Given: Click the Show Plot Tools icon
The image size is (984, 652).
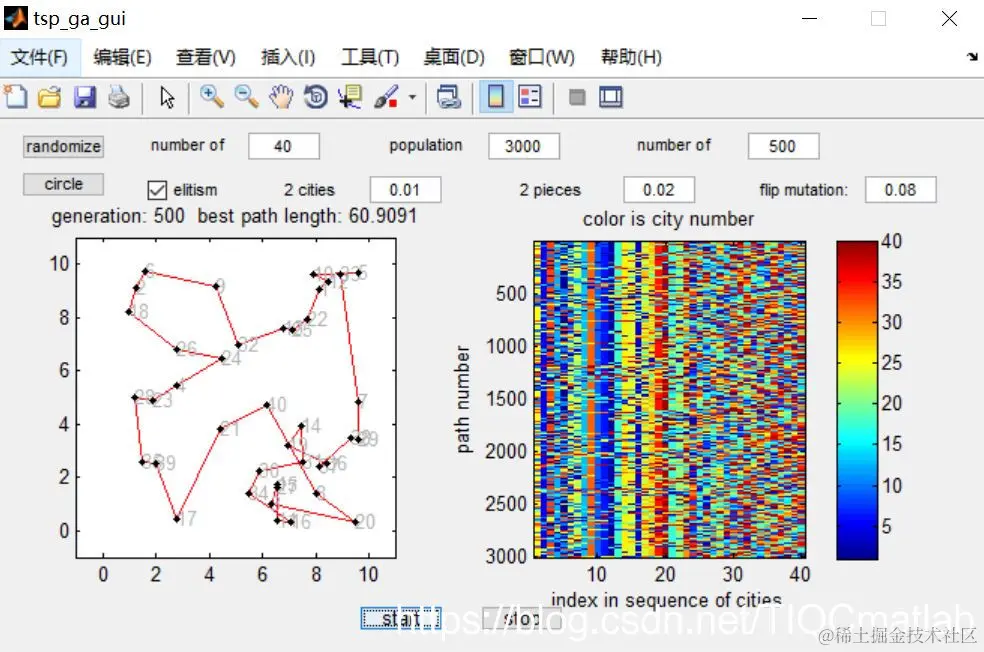Looking at the screenshot, I should pos(611,97).
